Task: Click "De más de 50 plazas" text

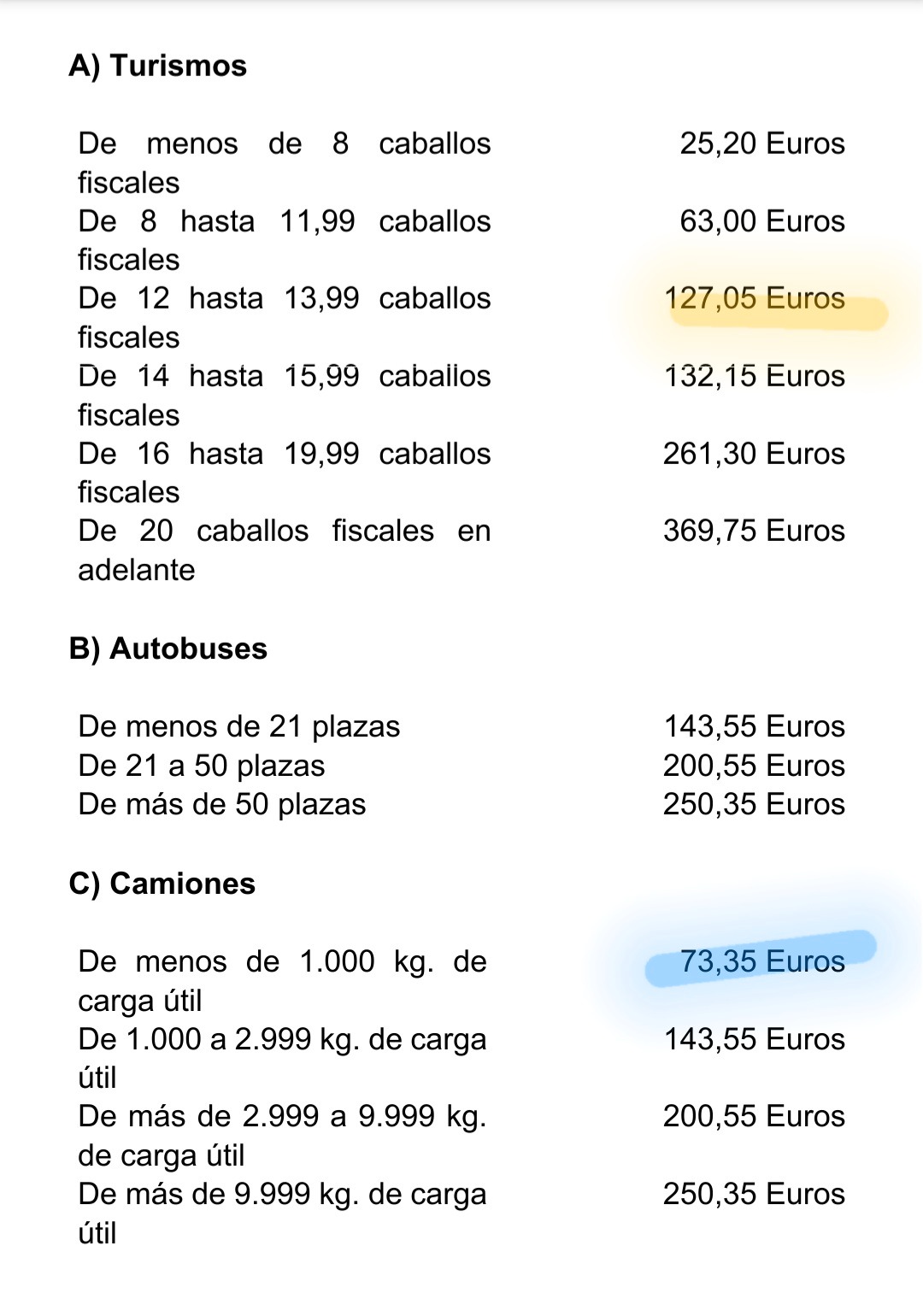Action: [x=221, y=804]
